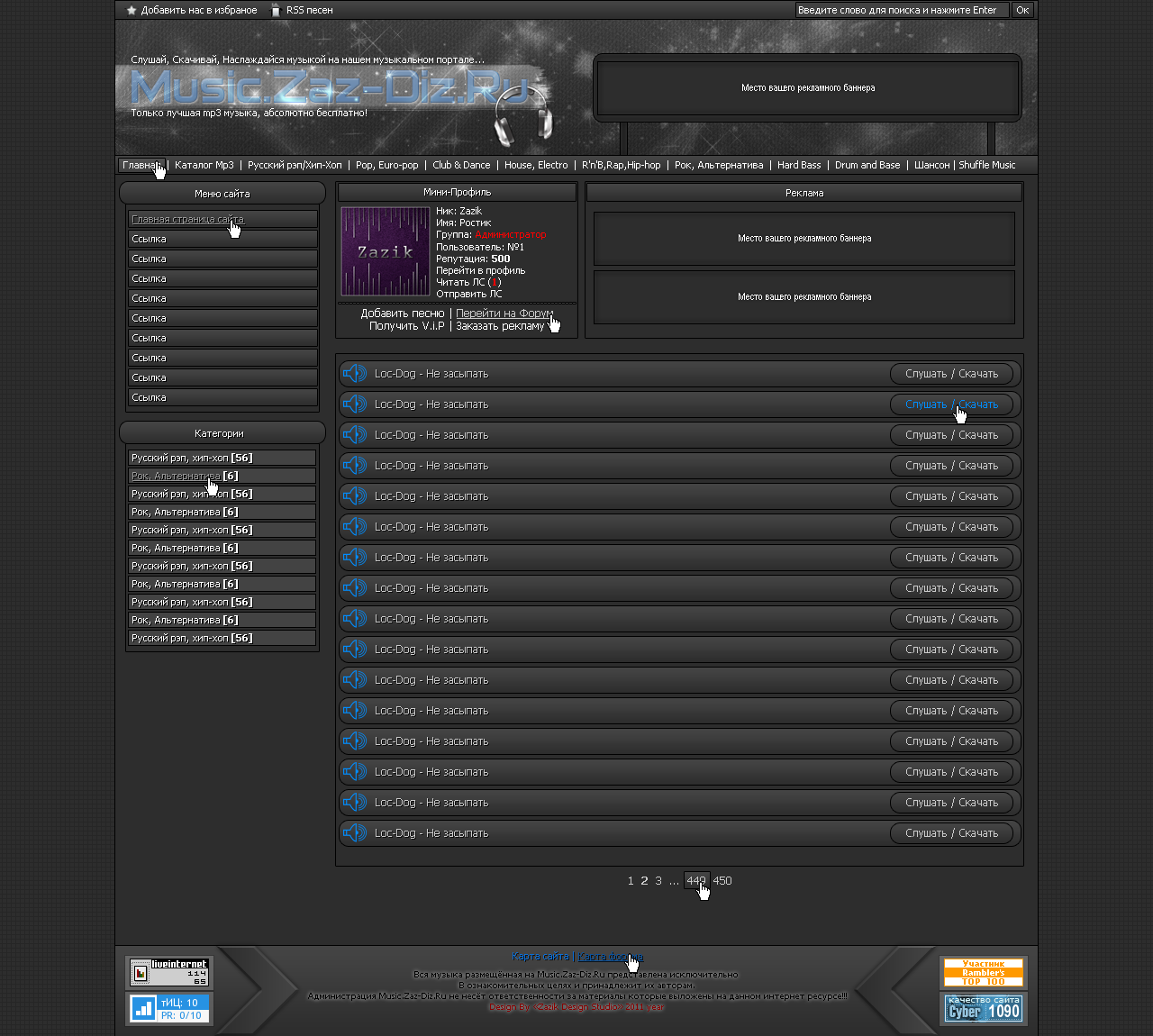This screenshot has height=1036, width=1153.
Task: Click Слушать / Скачать in the first track row
Action: tap(951, 374)
